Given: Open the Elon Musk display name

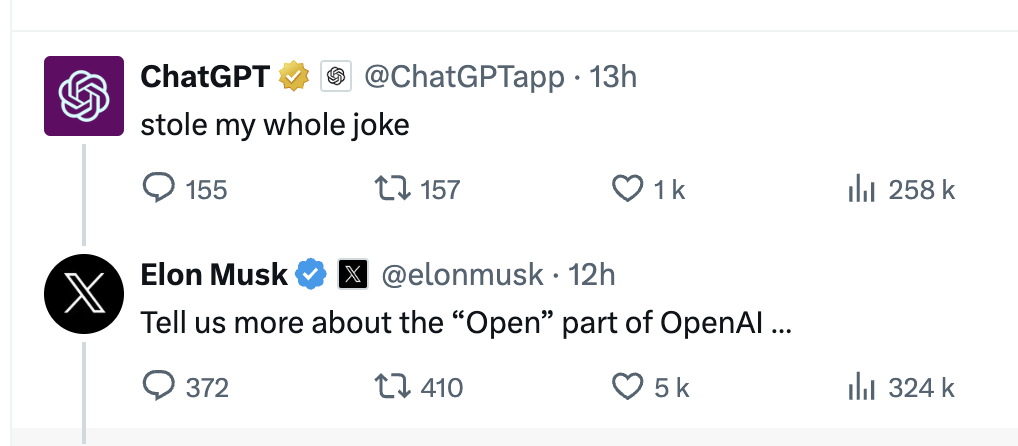Looking at the screenshot, I should (x=214, y=275).
